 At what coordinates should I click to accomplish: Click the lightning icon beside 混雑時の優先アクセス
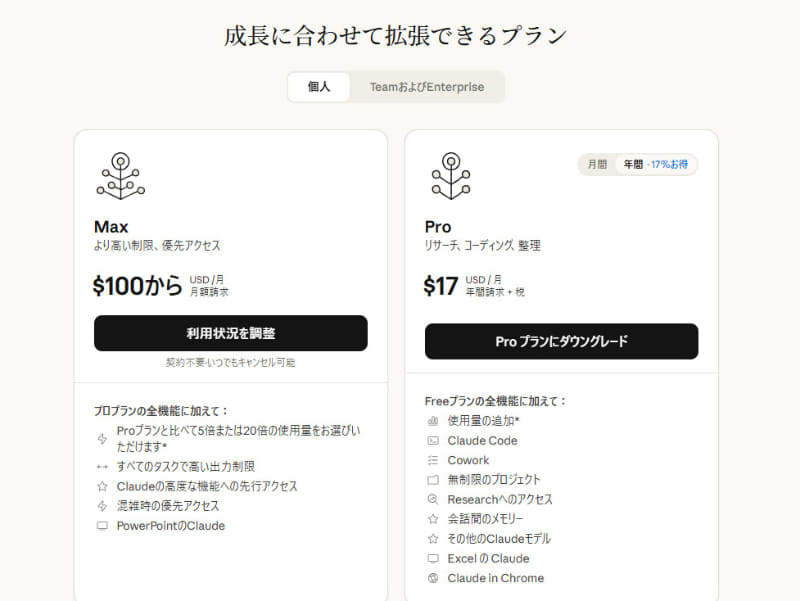pyautogui.click(x=103, y=506)
